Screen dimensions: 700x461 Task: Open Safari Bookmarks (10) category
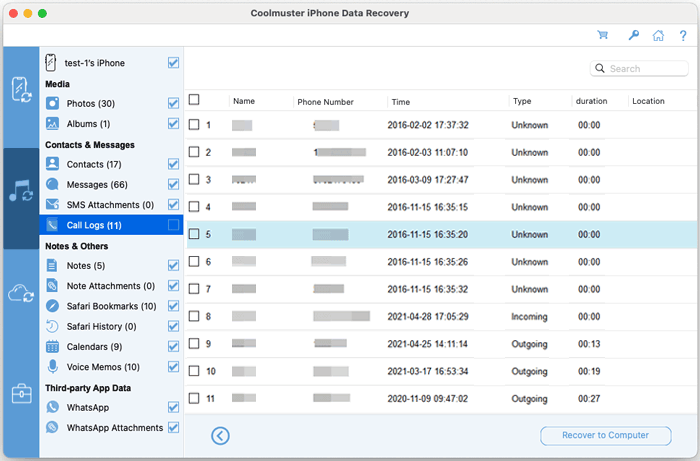(x=111, y=306)
